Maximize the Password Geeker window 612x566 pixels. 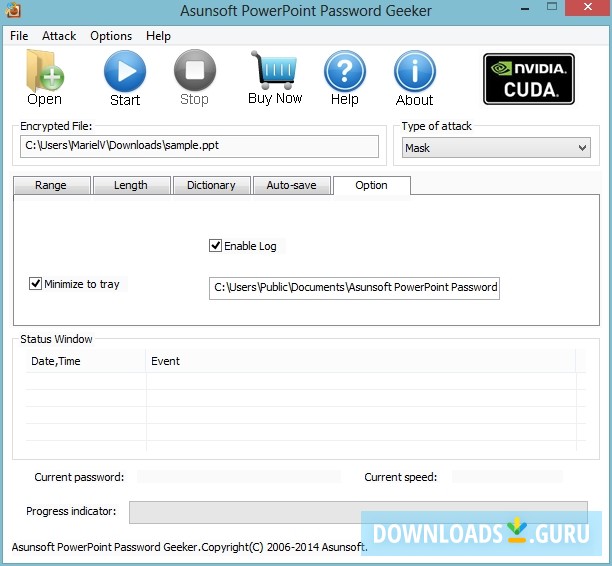[x=552, y=7]
